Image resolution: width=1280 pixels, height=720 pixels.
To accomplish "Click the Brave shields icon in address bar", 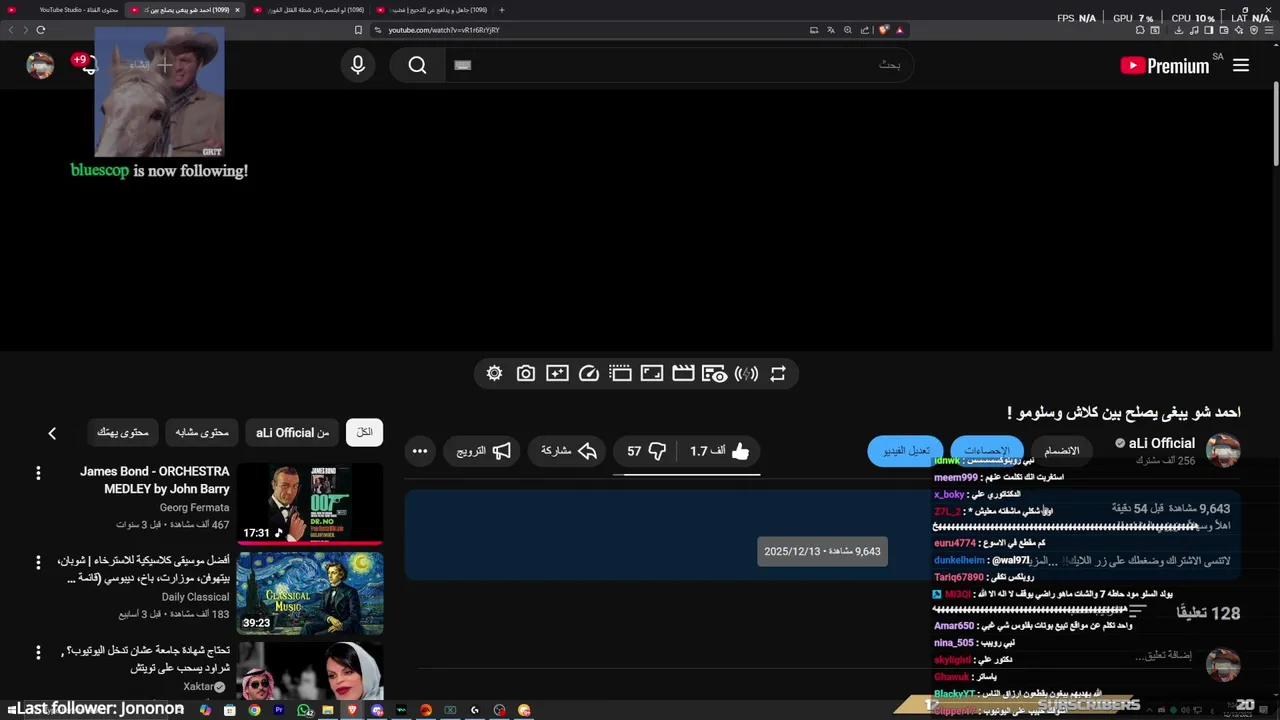I will click(884, 30).
